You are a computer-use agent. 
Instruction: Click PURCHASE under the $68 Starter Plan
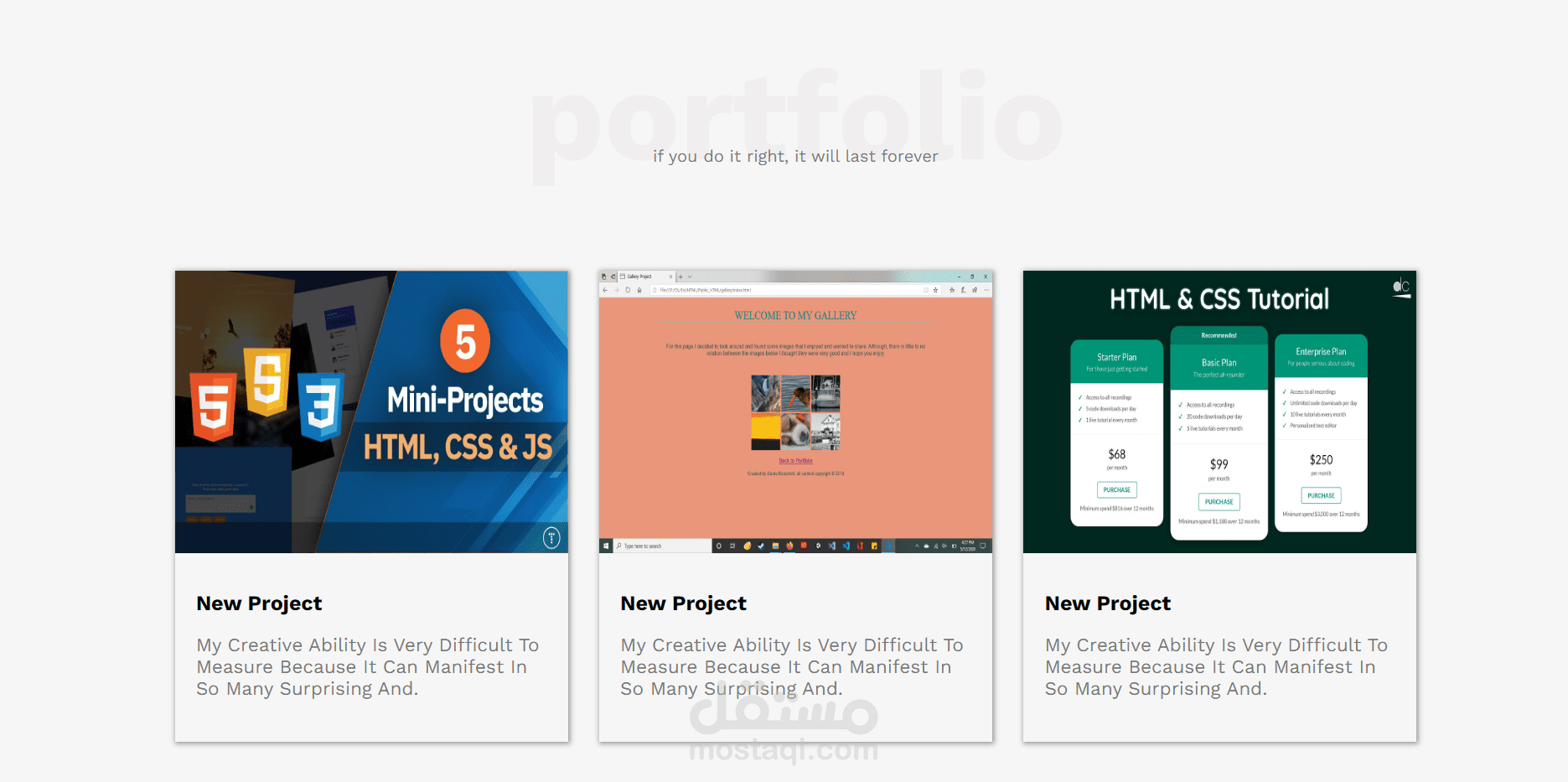tap(1116, 490)
